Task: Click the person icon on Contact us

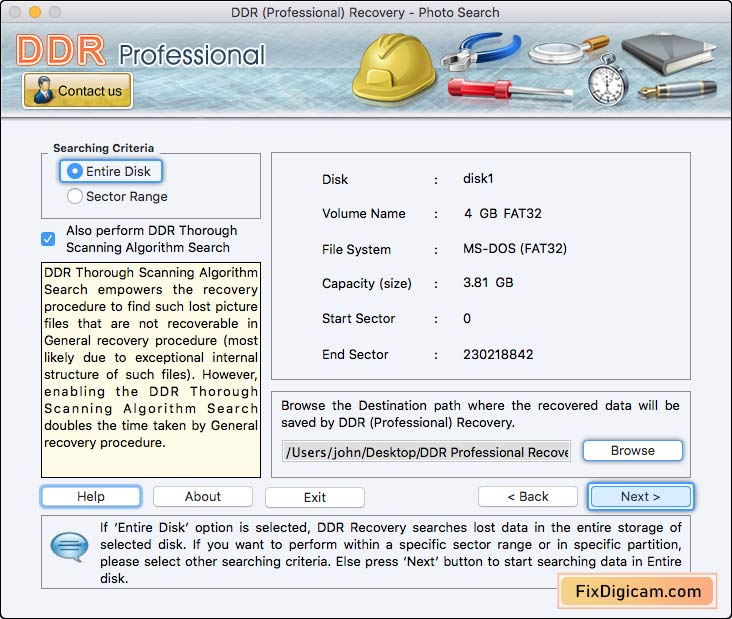Action: pyautogui.click(x=43, y=90)
